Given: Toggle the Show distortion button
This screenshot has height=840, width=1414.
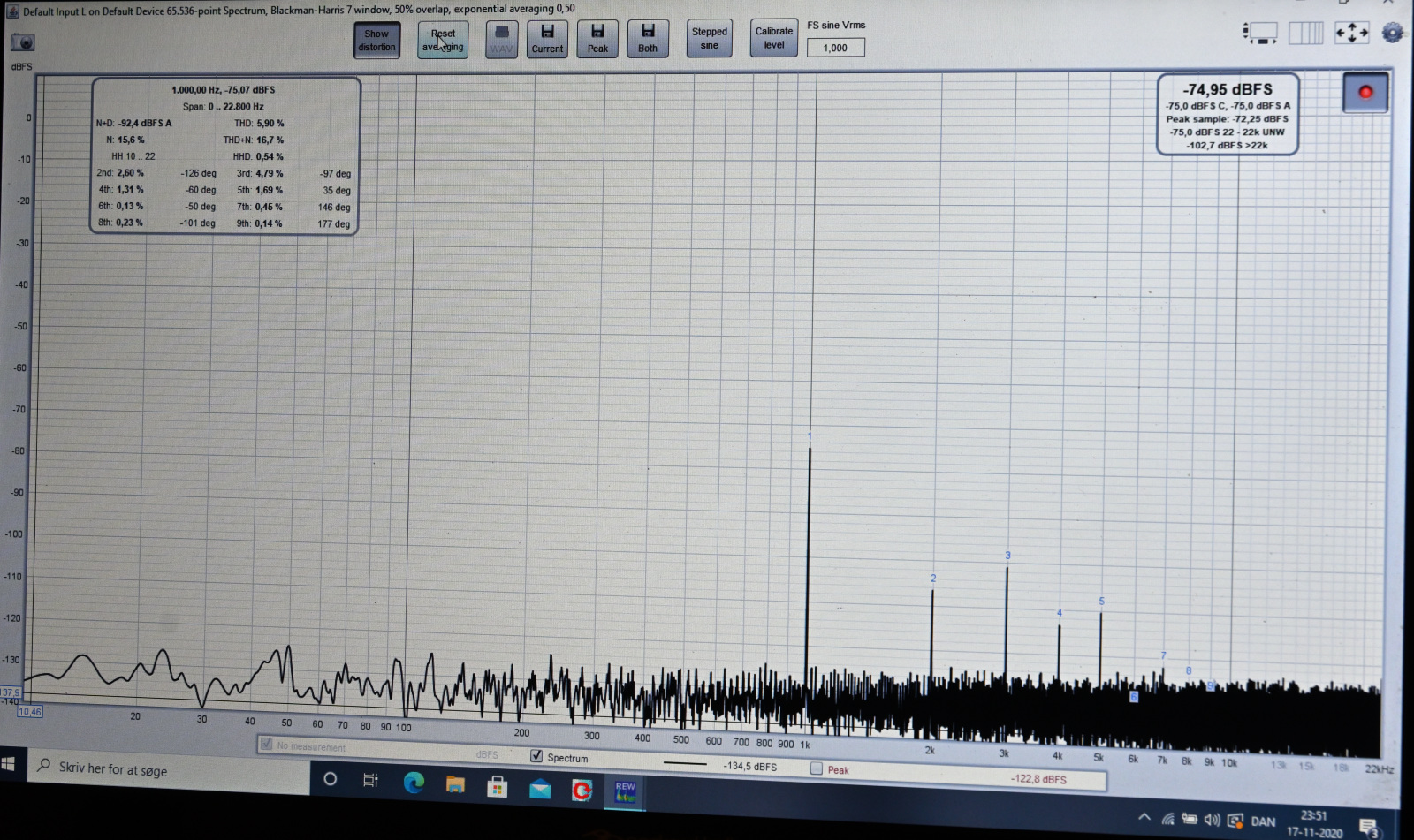Looking at the screenshot, I should click(x=377, y=41).
